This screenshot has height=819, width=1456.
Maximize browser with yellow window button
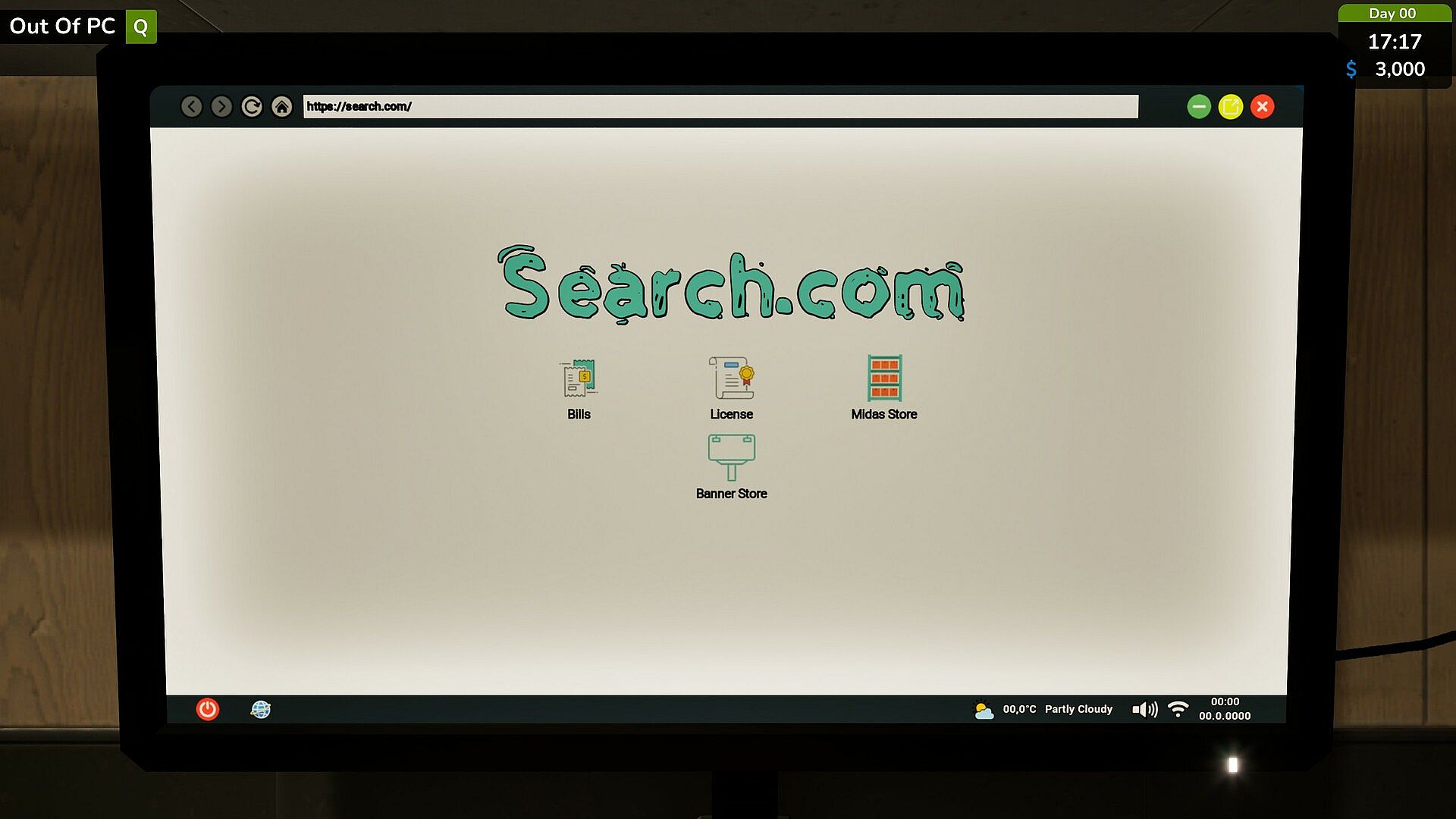1230,107
